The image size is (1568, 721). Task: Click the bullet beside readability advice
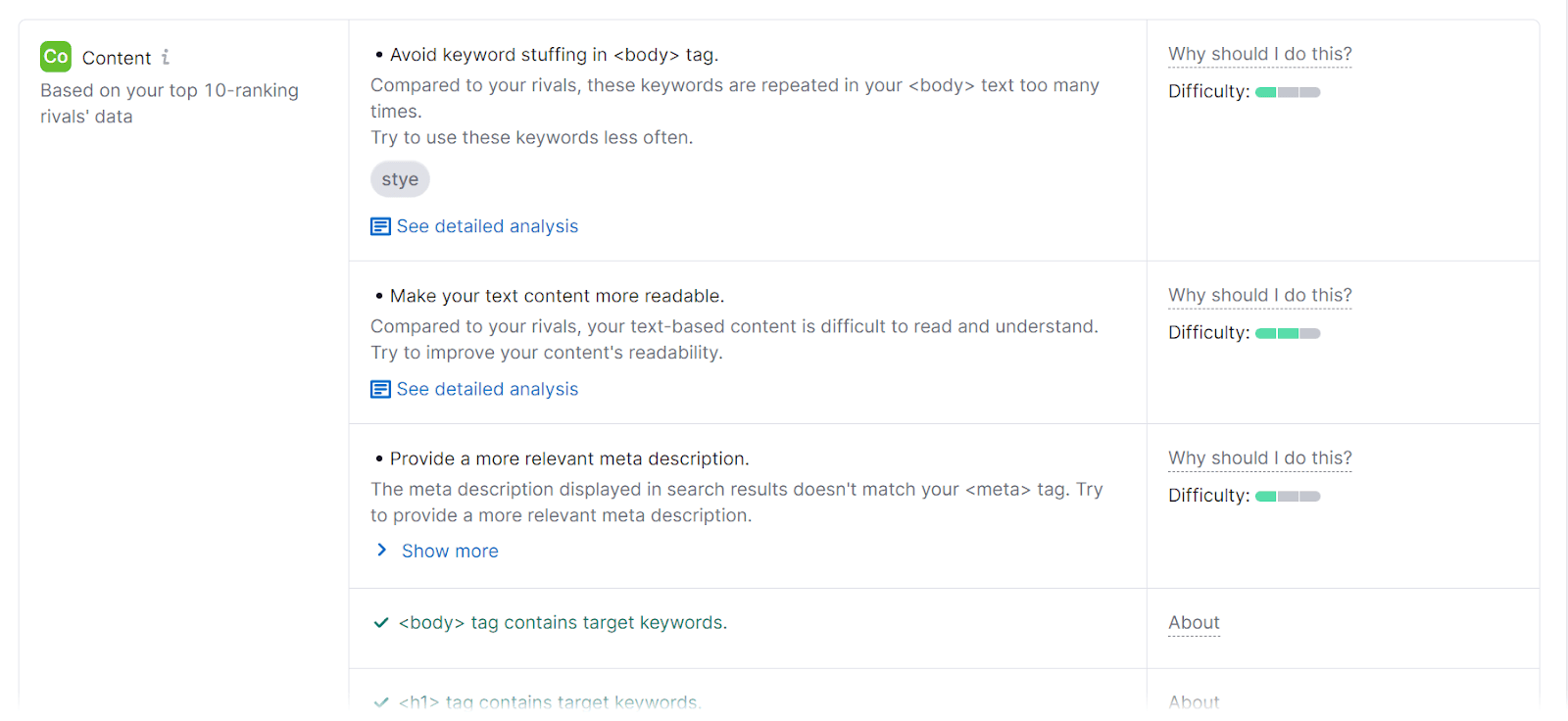point(380,295)
